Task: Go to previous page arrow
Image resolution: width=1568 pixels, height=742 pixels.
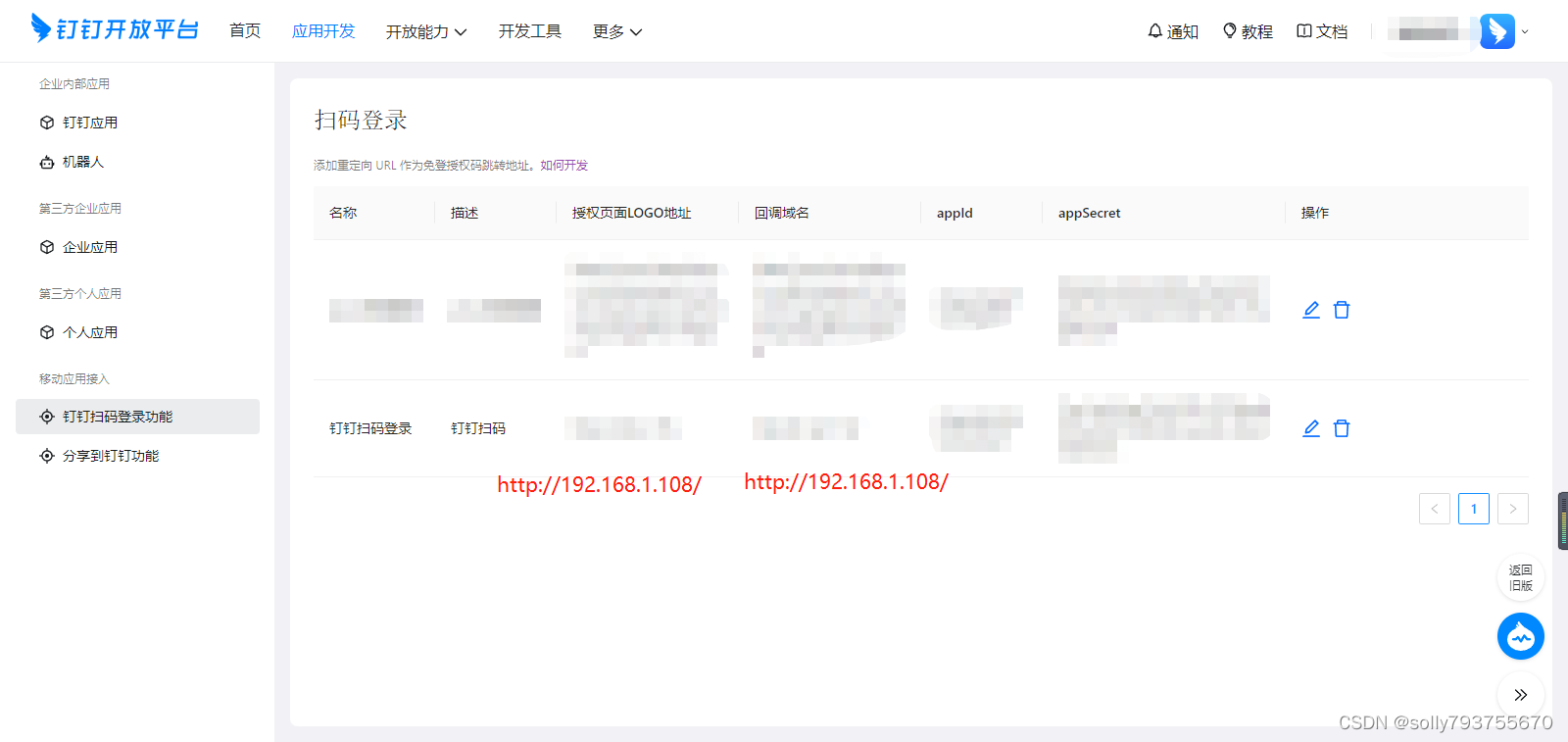Action: (x=1435, y=509)
